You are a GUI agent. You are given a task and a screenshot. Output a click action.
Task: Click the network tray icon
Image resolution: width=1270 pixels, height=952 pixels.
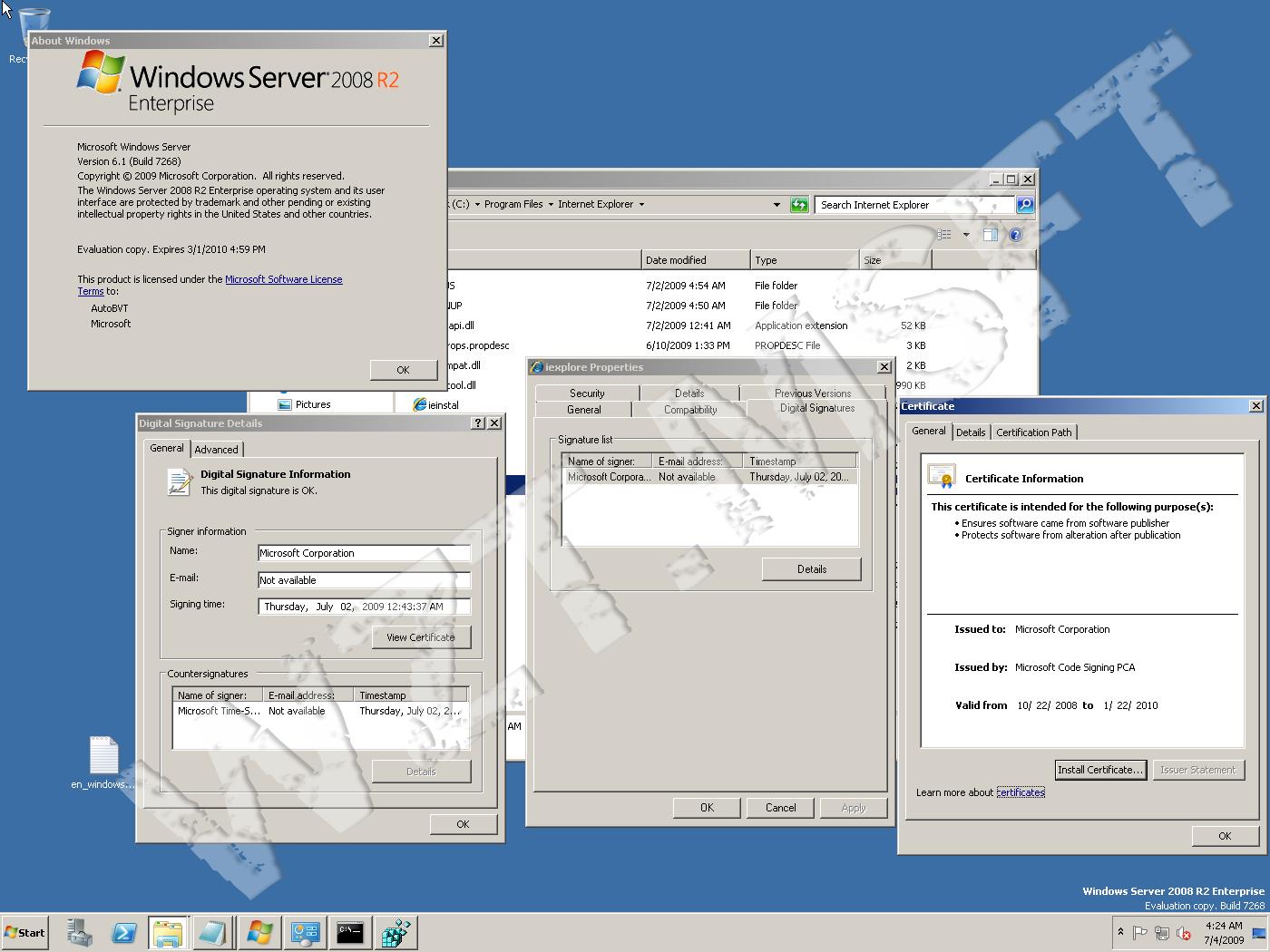pyautogui.click(x=1162, y=932)
